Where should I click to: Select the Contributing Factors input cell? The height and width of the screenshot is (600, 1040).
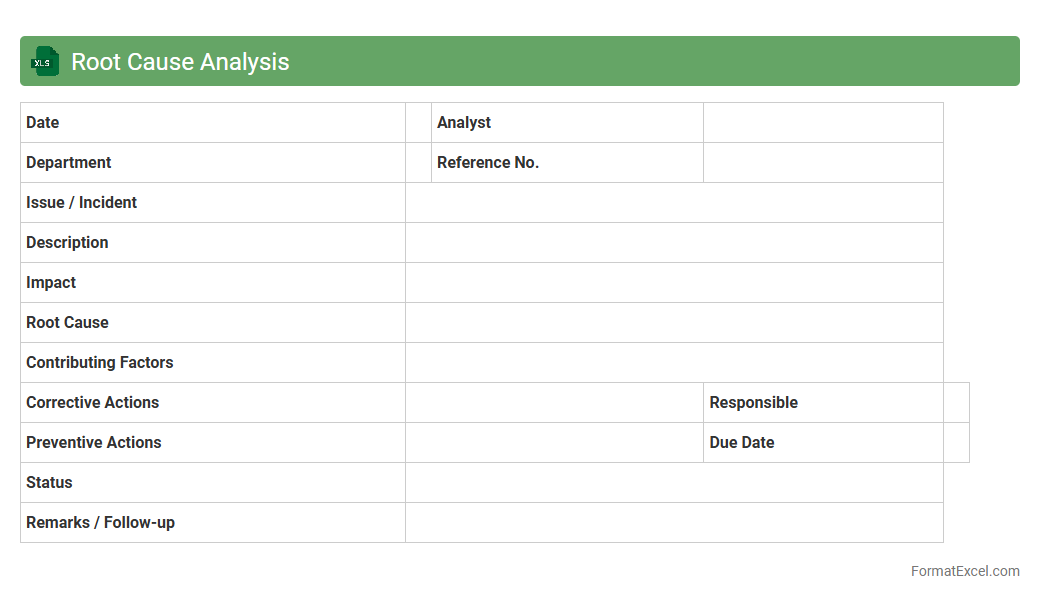pyautogui.click(x=674, y=363)
